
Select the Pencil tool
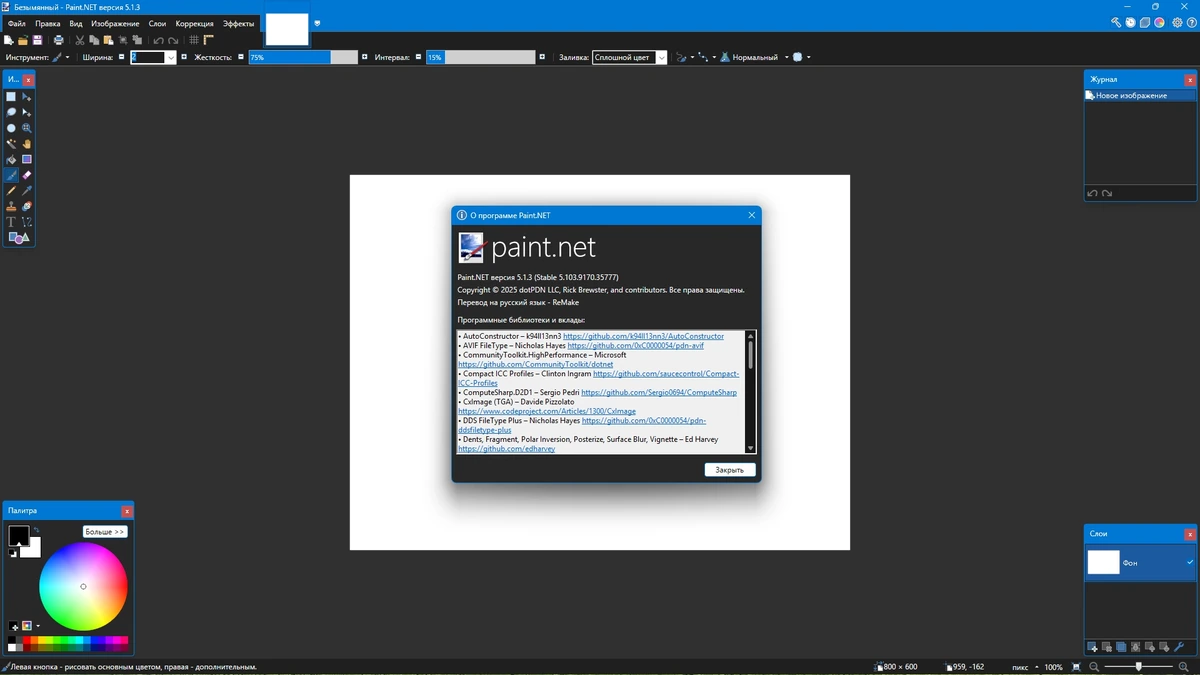[11, 190]
